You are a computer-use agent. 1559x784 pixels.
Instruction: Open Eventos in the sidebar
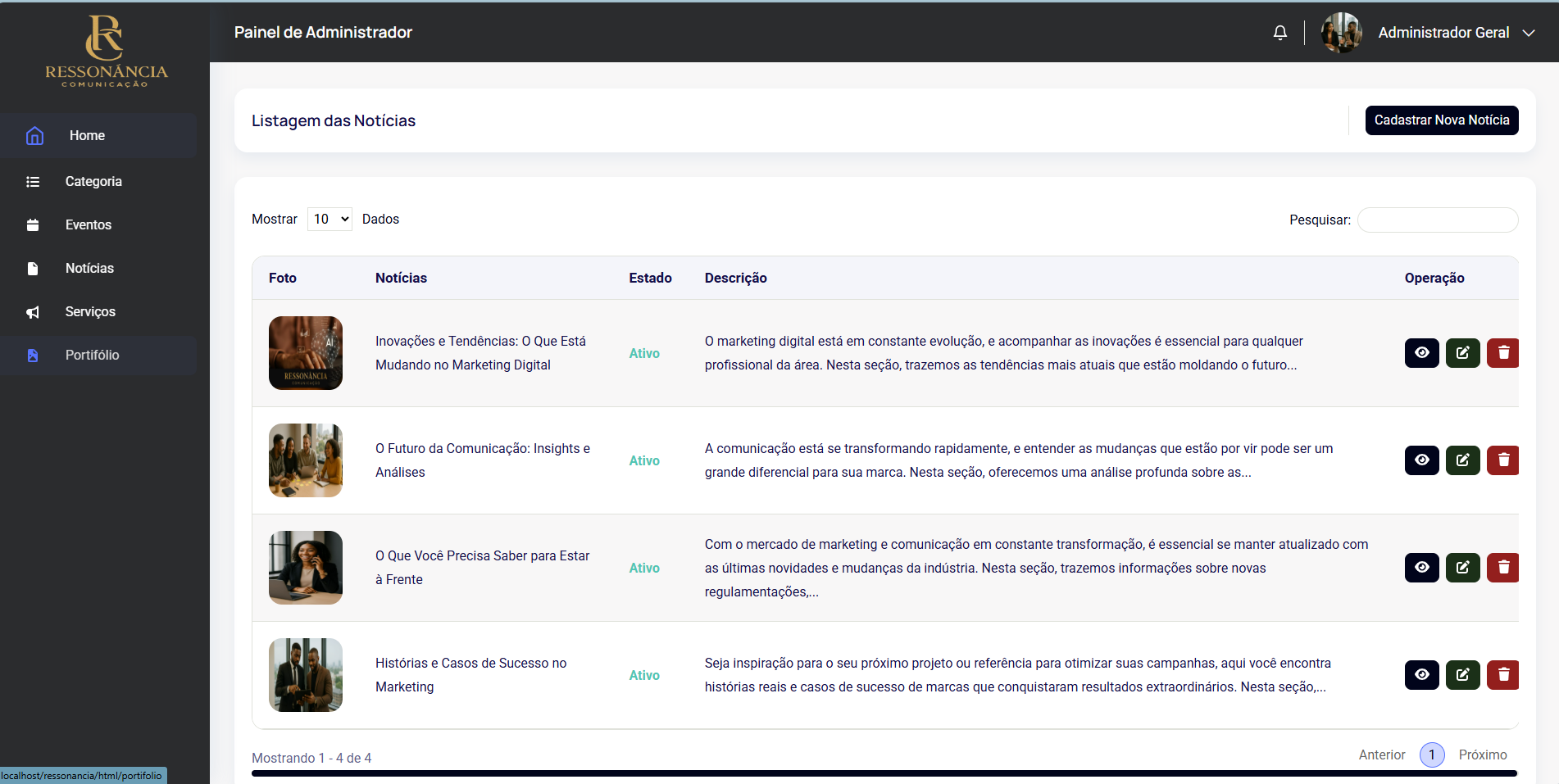[89, 225]
